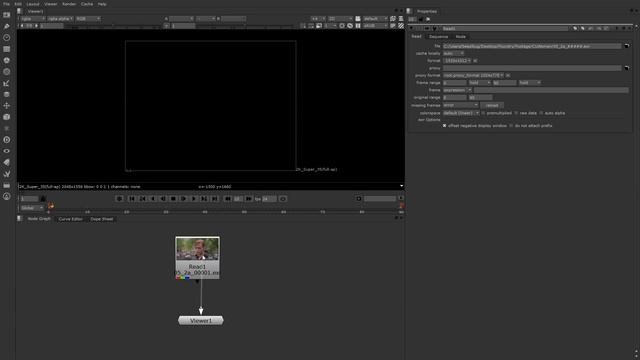Click the file path input field
The width and height of the screenshot is (640, 360).
532,46
